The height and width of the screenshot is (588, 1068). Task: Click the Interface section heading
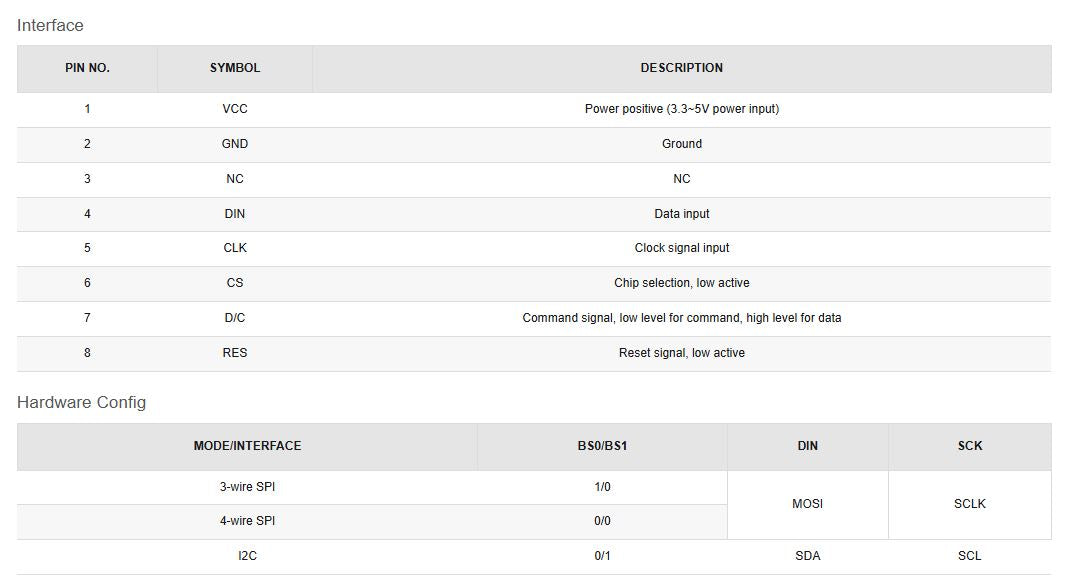tap(50, 26)
